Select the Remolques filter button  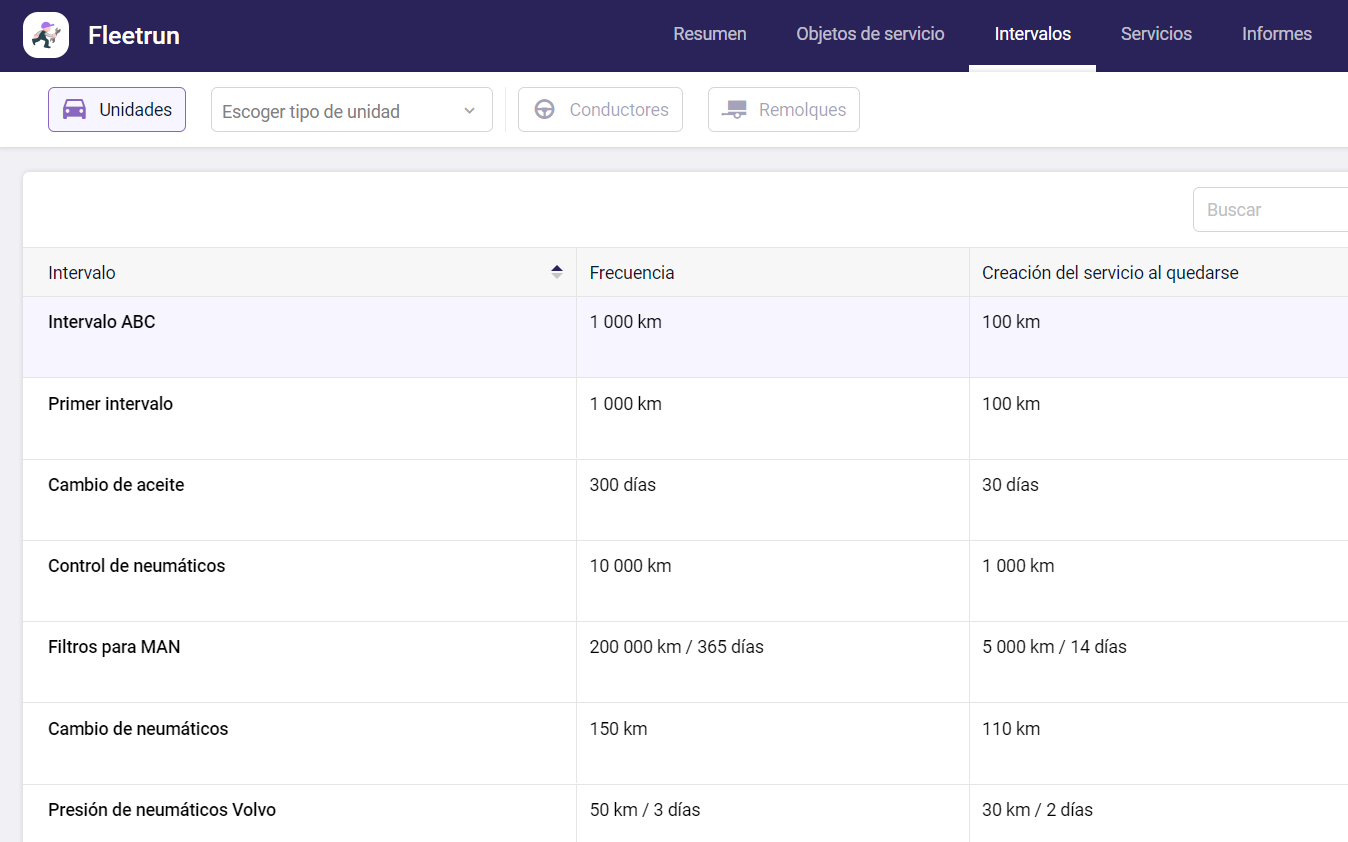784,110
